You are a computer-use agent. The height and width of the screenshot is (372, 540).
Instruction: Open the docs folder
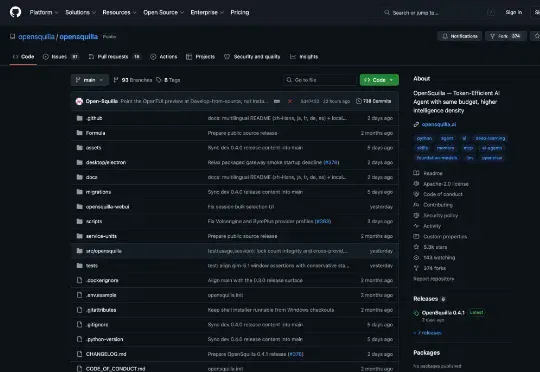[x=92, y=177]
